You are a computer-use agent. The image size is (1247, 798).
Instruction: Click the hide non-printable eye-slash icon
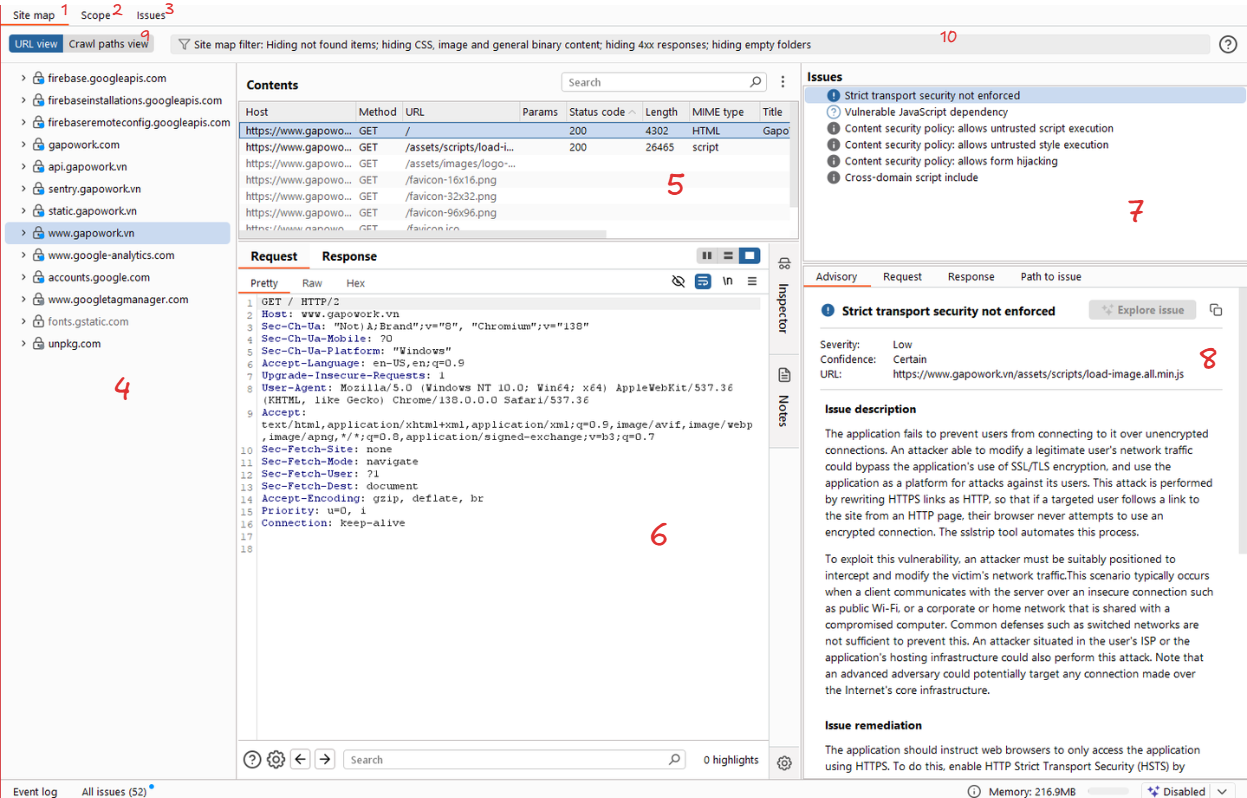pos(678,282)
